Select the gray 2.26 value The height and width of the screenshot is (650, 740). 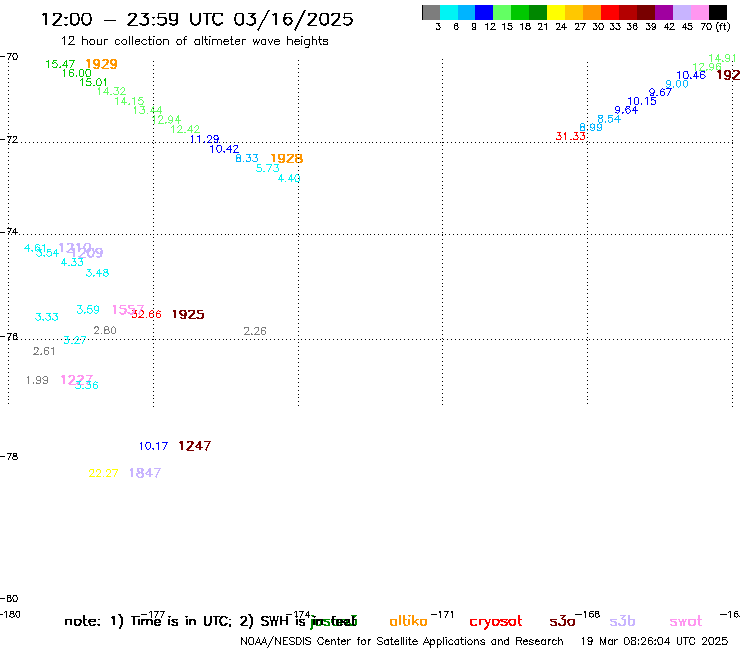tap(255, 331)
